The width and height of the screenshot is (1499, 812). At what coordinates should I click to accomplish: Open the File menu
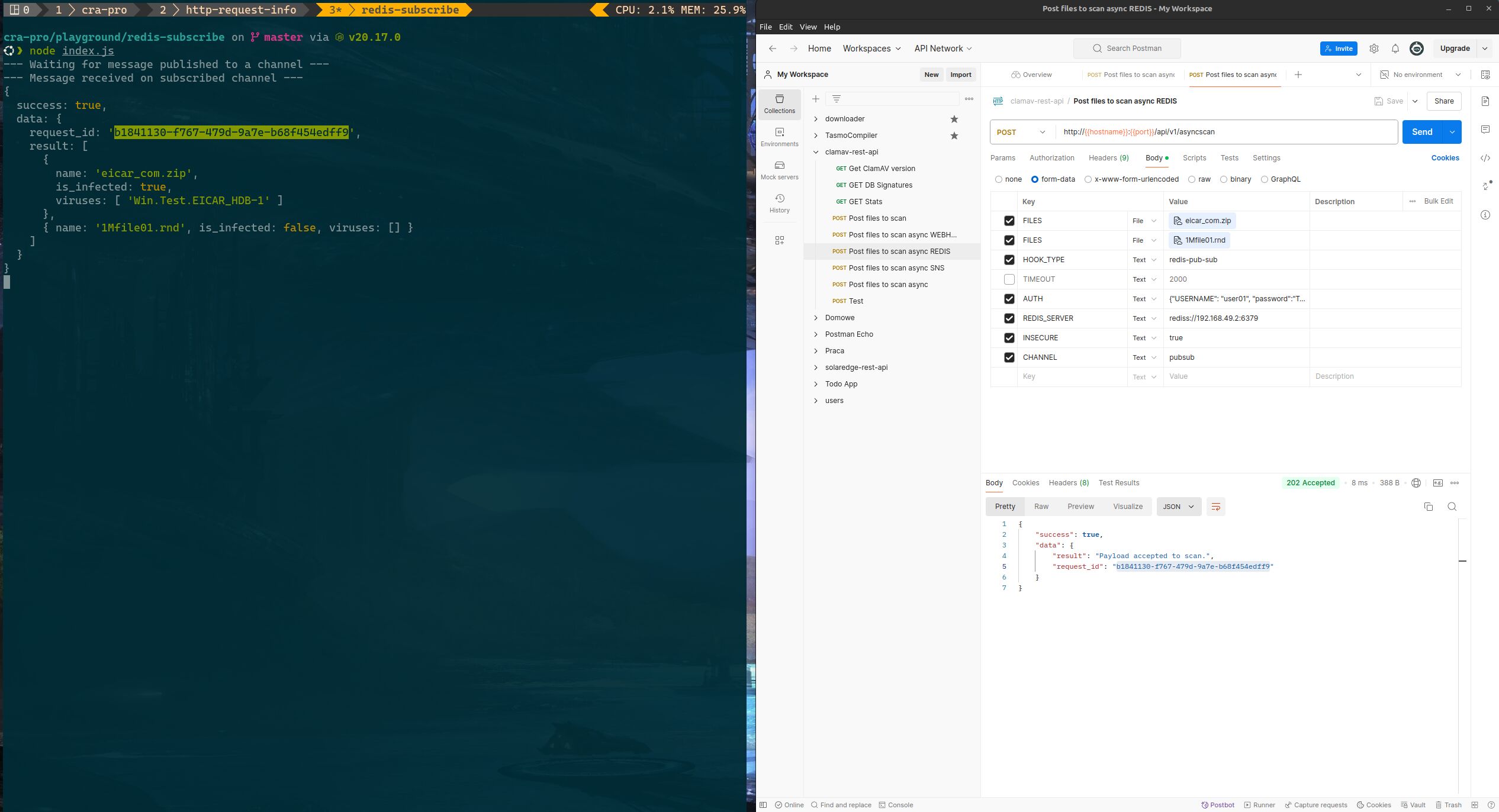(765, 27)
